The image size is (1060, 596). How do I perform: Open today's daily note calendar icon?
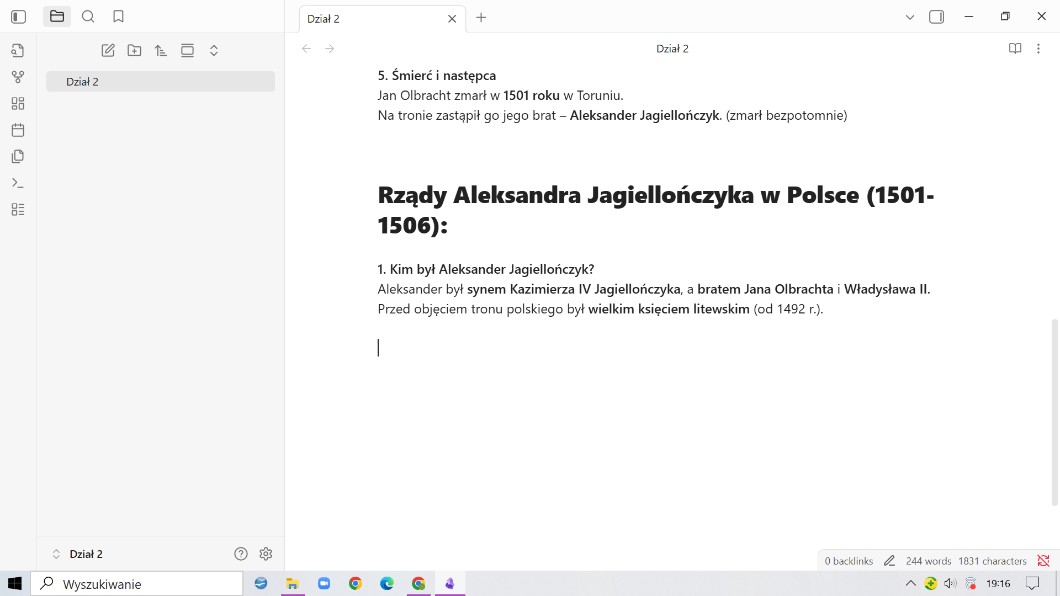click(18, 130)
